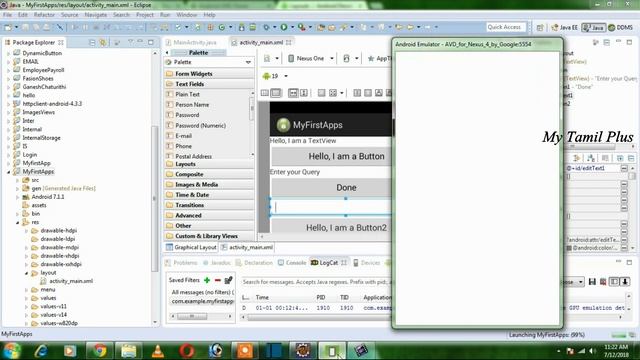Open the Package Explorer view menu
Image resolution: width=640 pixels, height=360 pixels.
(x=130, y=42)
